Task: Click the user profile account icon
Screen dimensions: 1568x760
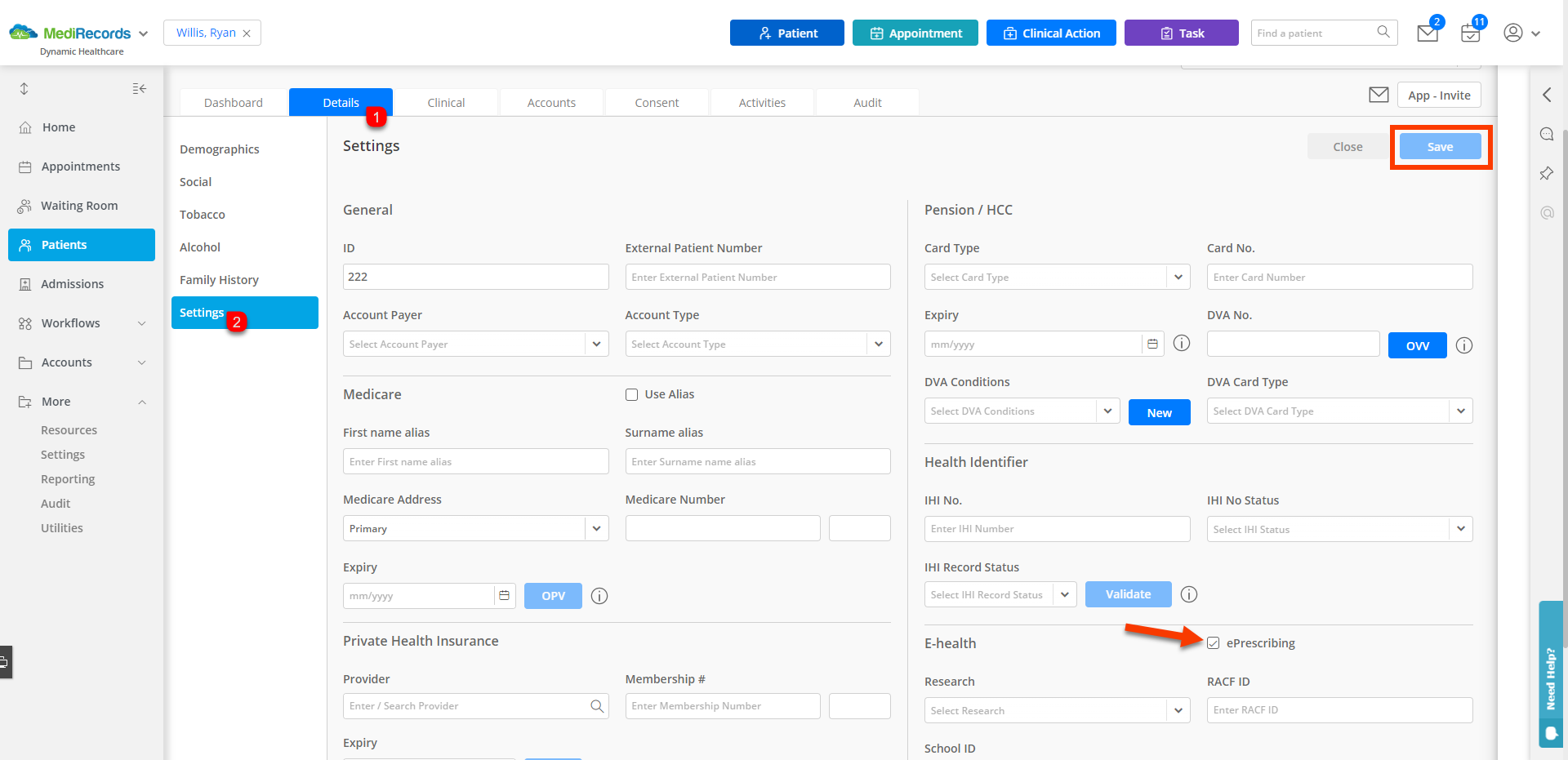Action: 1513,33
